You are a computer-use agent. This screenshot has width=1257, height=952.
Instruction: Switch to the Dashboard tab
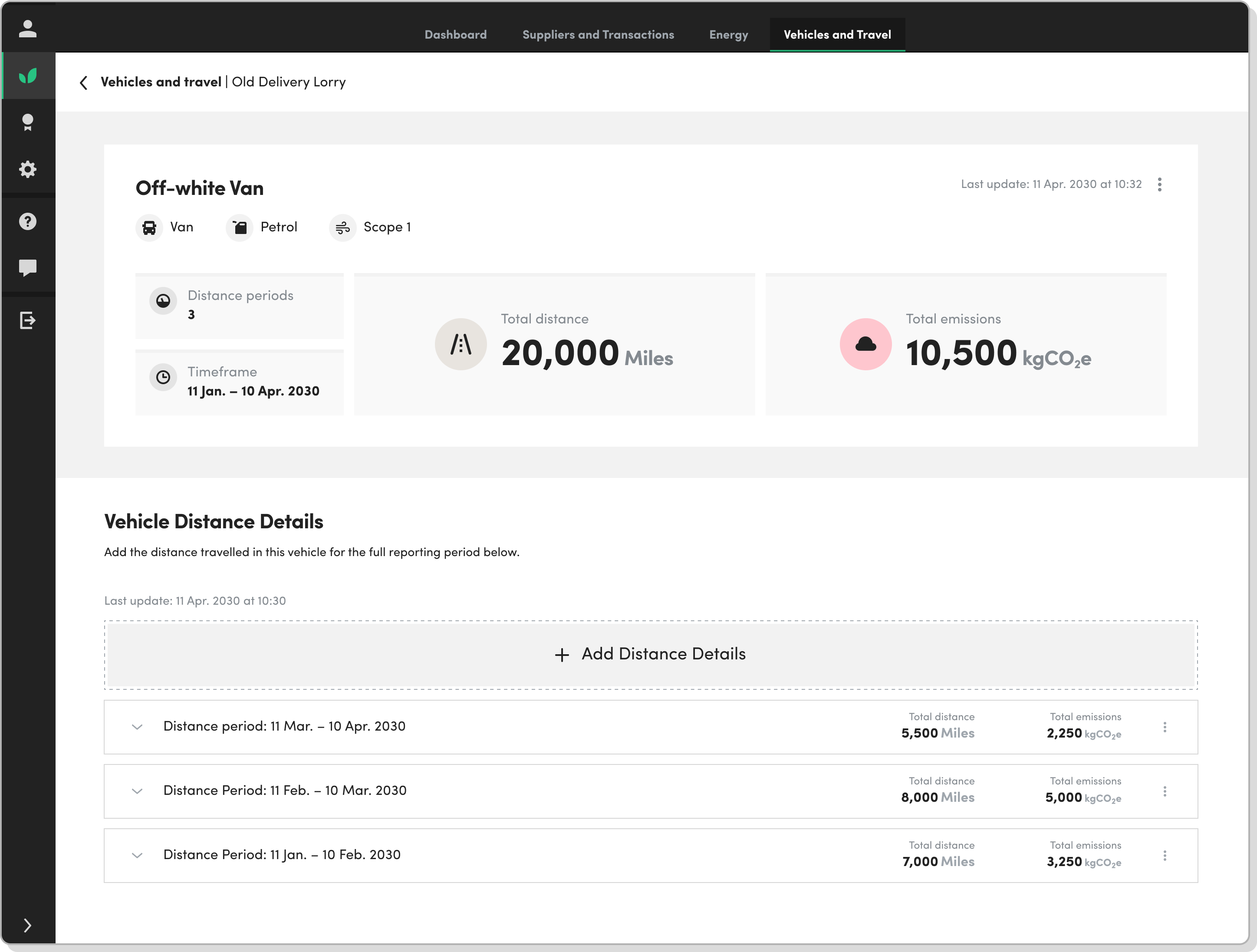point(455,35)
